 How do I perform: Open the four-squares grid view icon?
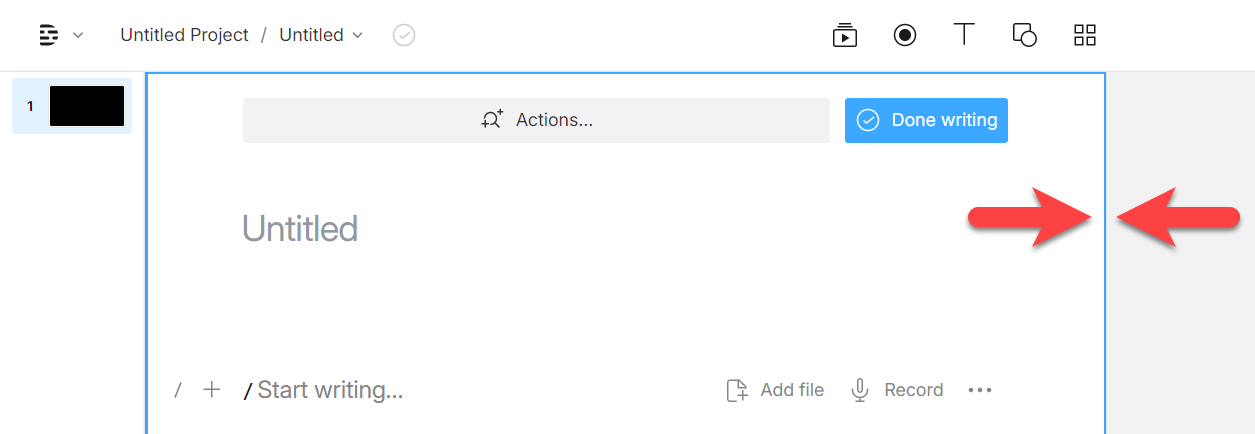click(1085, 35)
